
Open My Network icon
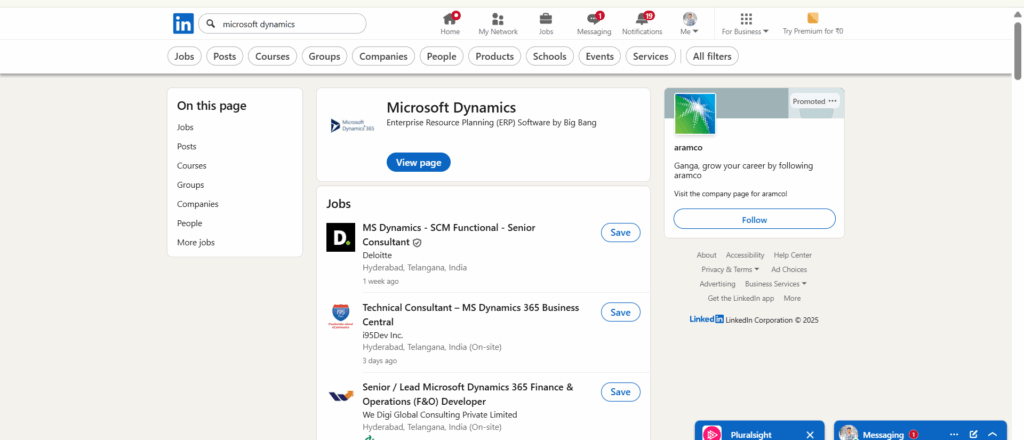click(498, 19)
